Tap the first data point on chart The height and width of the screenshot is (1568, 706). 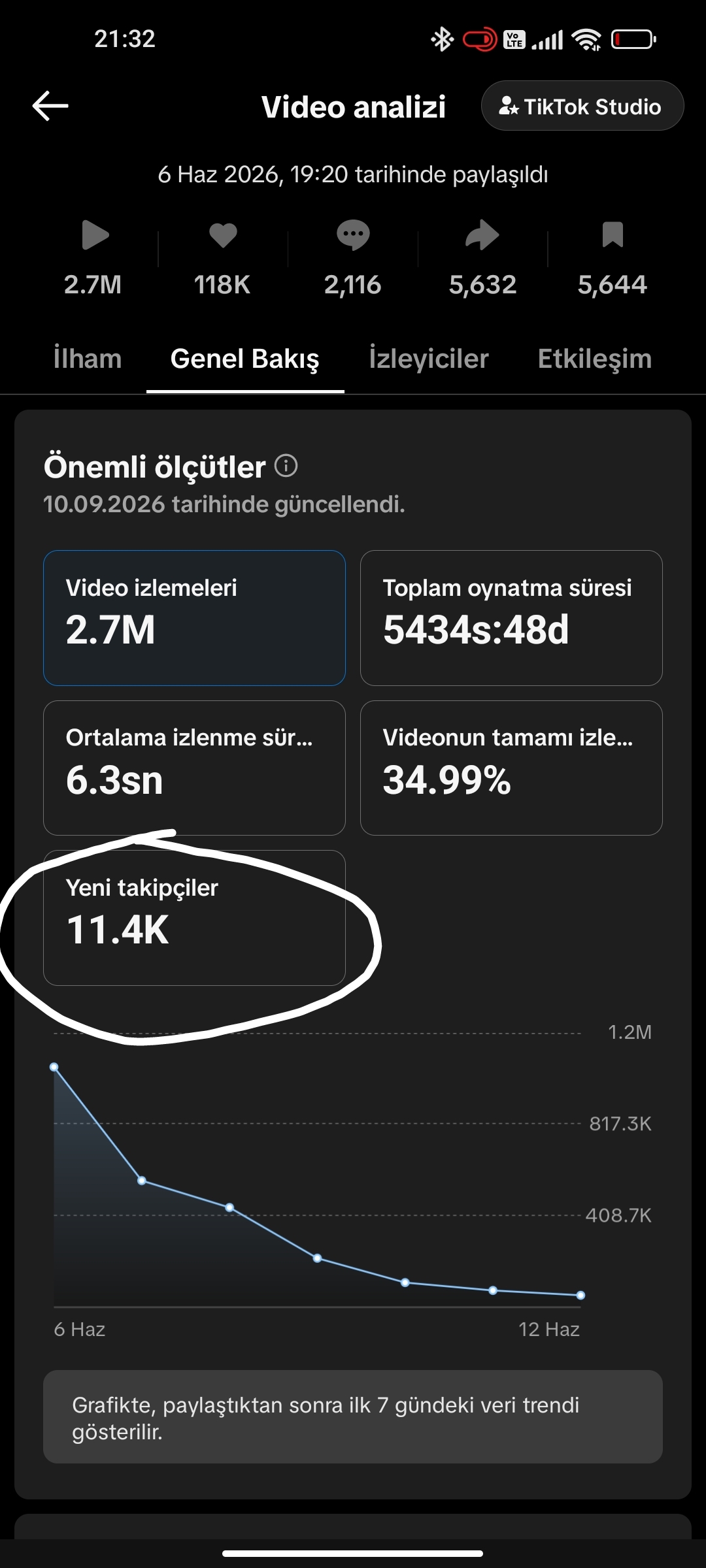coord(54,1067)
